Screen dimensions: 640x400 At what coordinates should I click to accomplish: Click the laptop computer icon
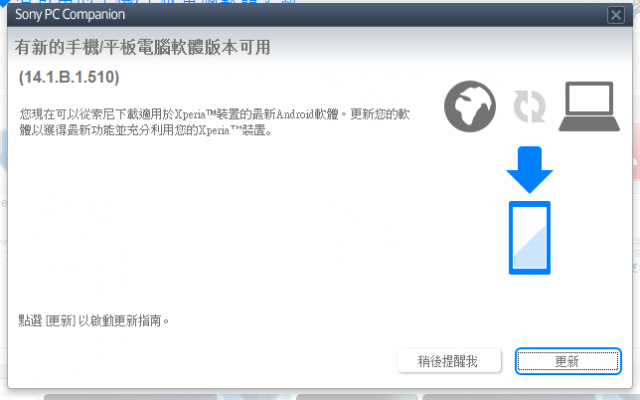point(589,107)
